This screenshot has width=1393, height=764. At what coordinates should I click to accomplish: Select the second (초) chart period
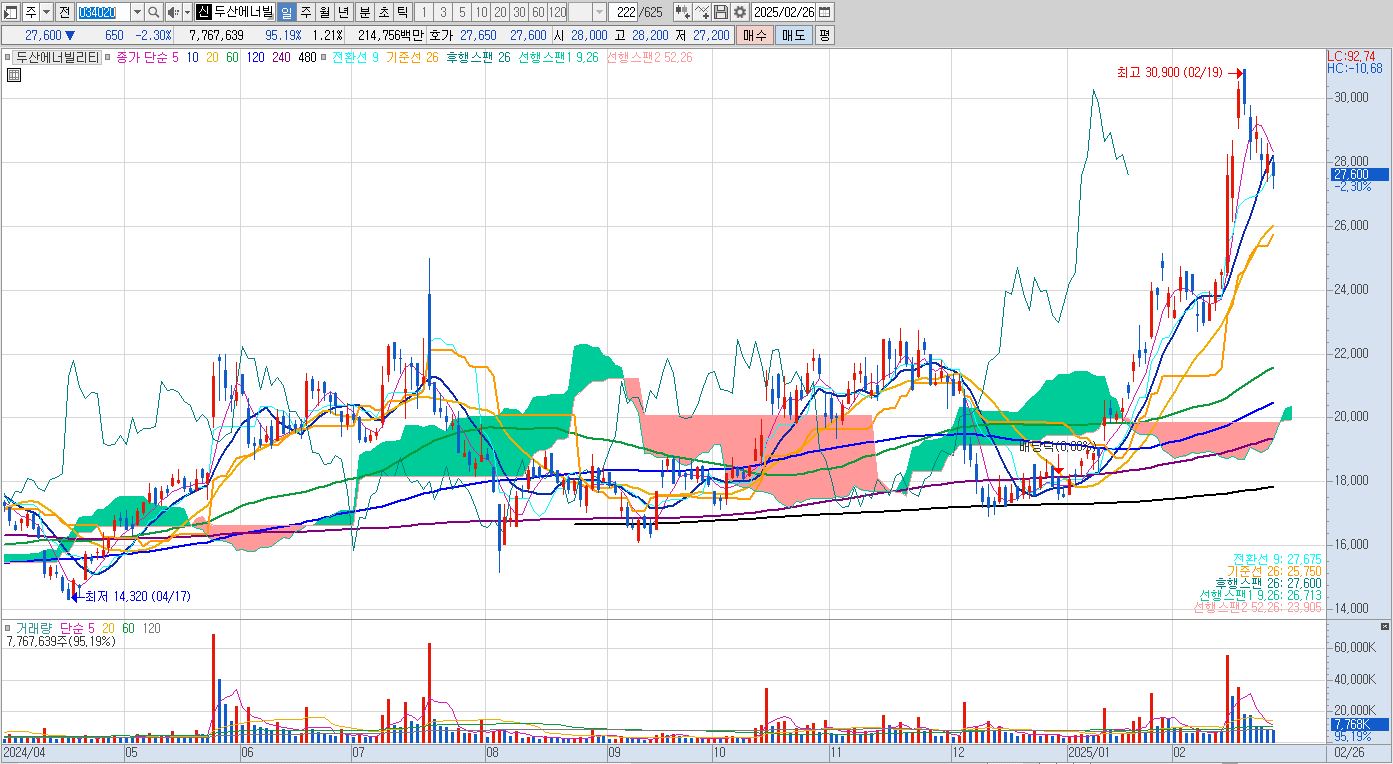(384, 12)
